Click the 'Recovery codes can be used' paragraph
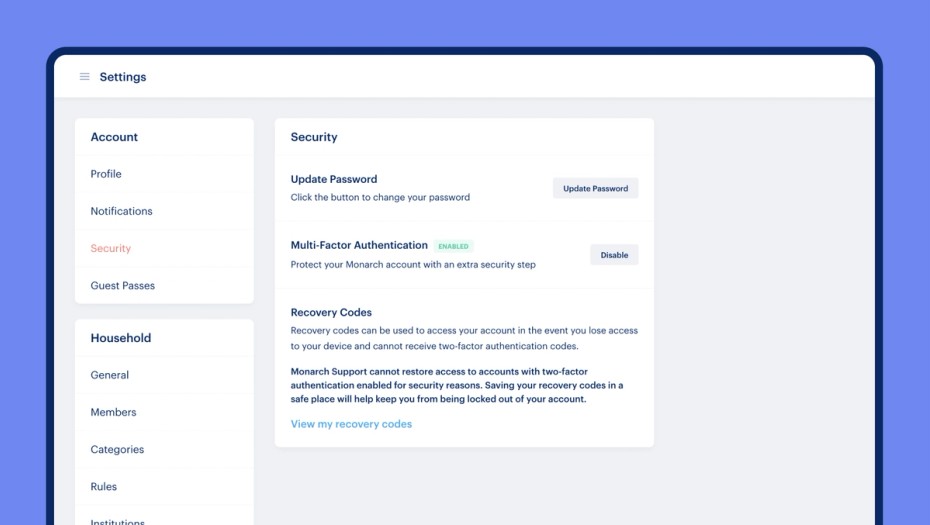The width and height of the screenshot is (930, 525). click(x=464, y=338)
